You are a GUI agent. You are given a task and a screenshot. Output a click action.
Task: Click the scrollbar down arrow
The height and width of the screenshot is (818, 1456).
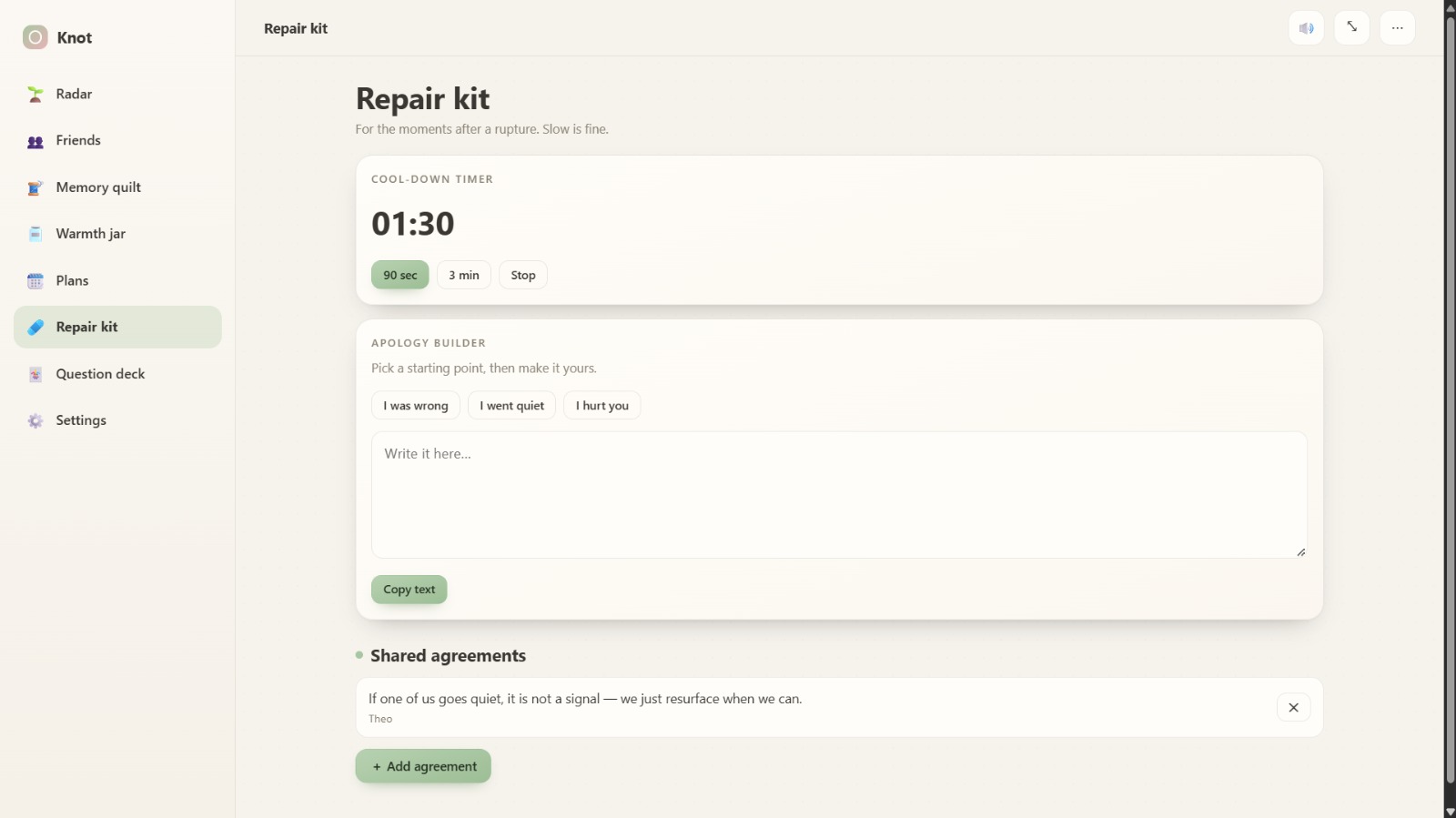click(1451, 812)
